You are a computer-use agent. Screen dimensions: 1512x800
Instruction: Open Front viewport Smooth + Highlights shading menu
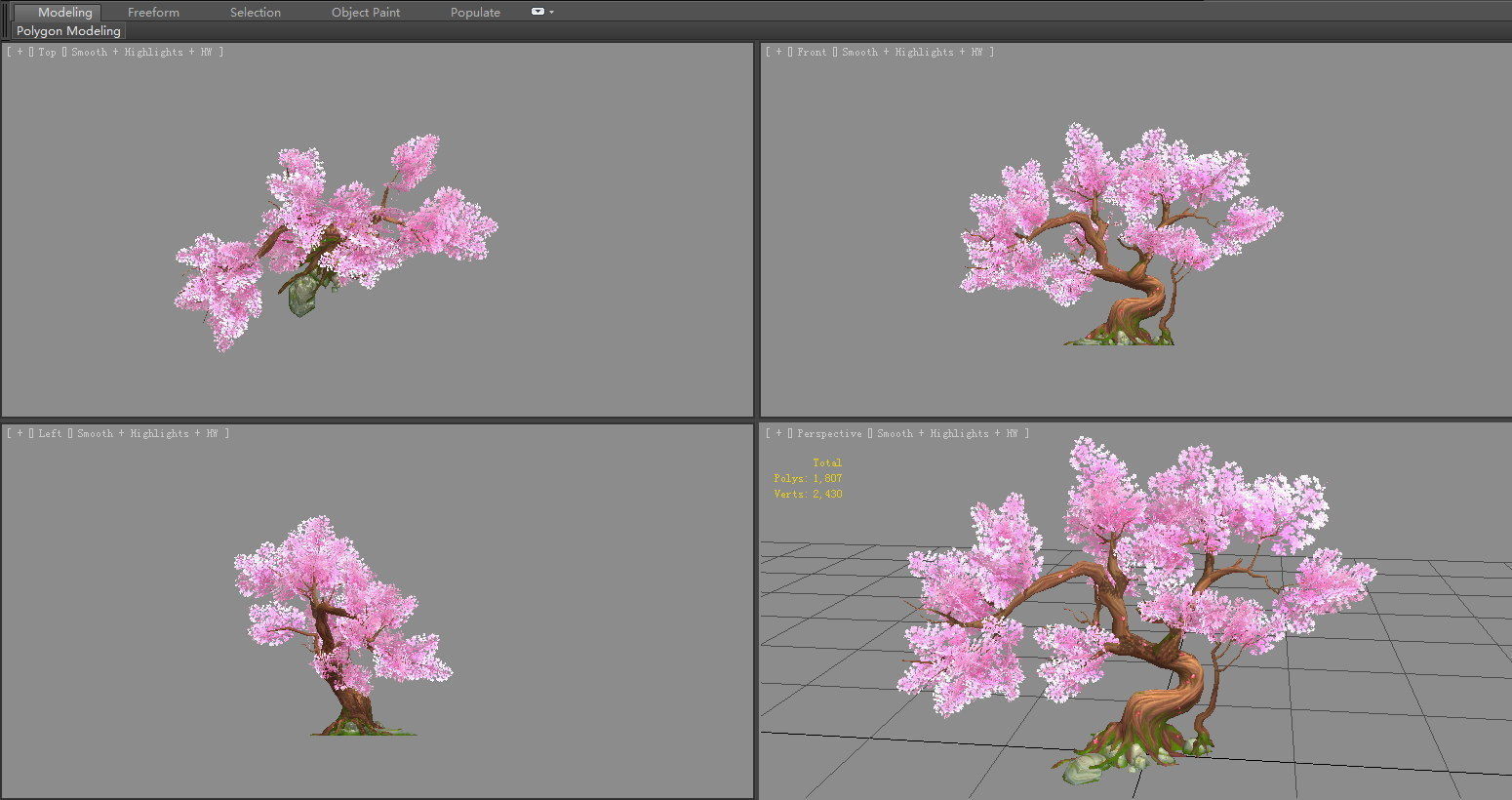click(912, 52)
